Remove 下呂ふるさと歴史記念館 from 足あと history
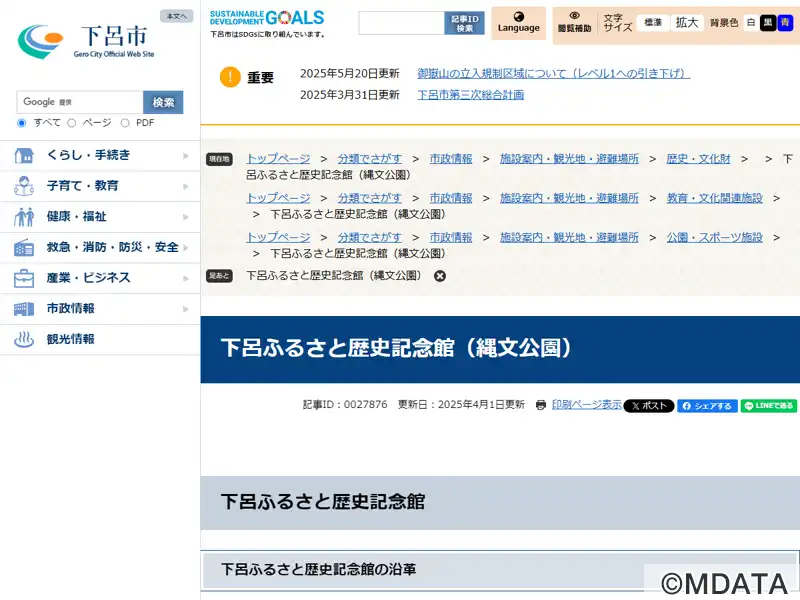The height and width of the screenshot is (600, 800). coord(439,276)
